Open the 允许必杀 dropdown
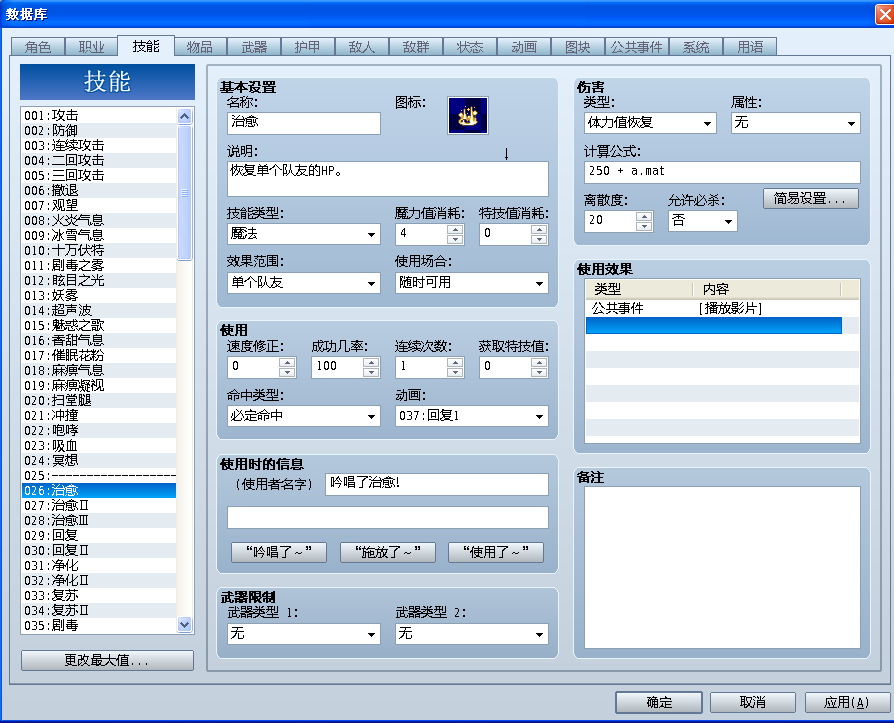Screen dimensions: 894x723 [x=702, y=221]
